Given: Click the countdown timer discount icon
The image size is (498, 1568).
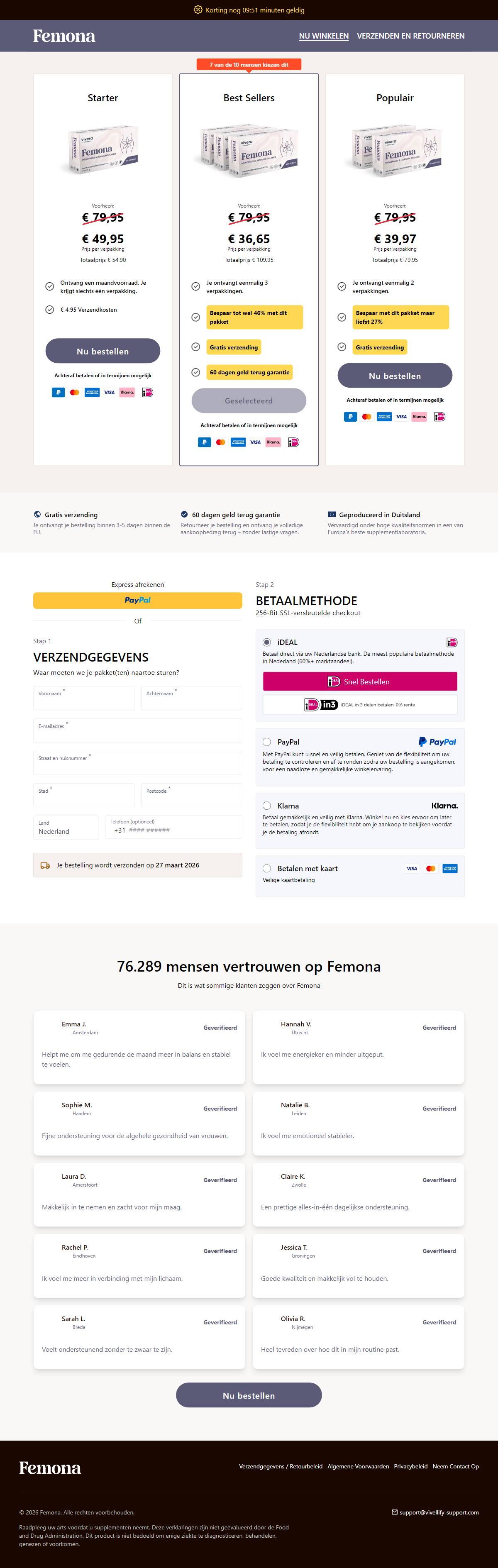Looking at the screenshot, I should tap(198, 10).
